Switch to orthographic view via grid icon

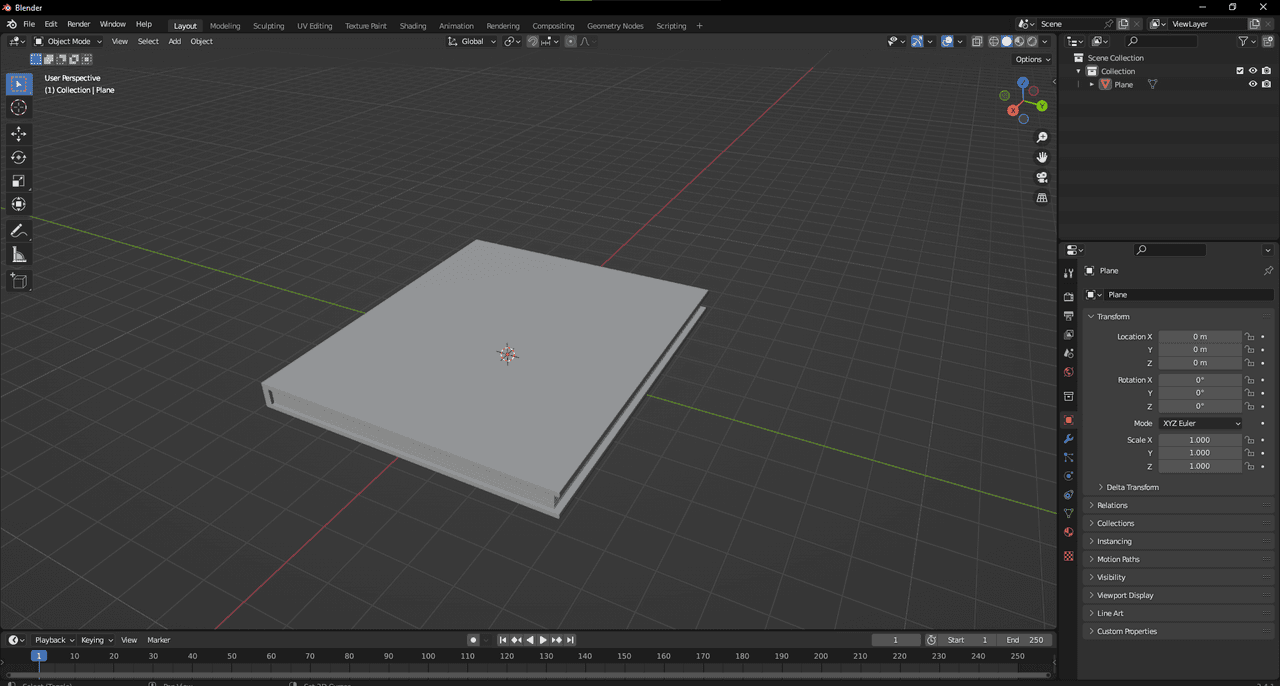click(x=1042, y=198)
